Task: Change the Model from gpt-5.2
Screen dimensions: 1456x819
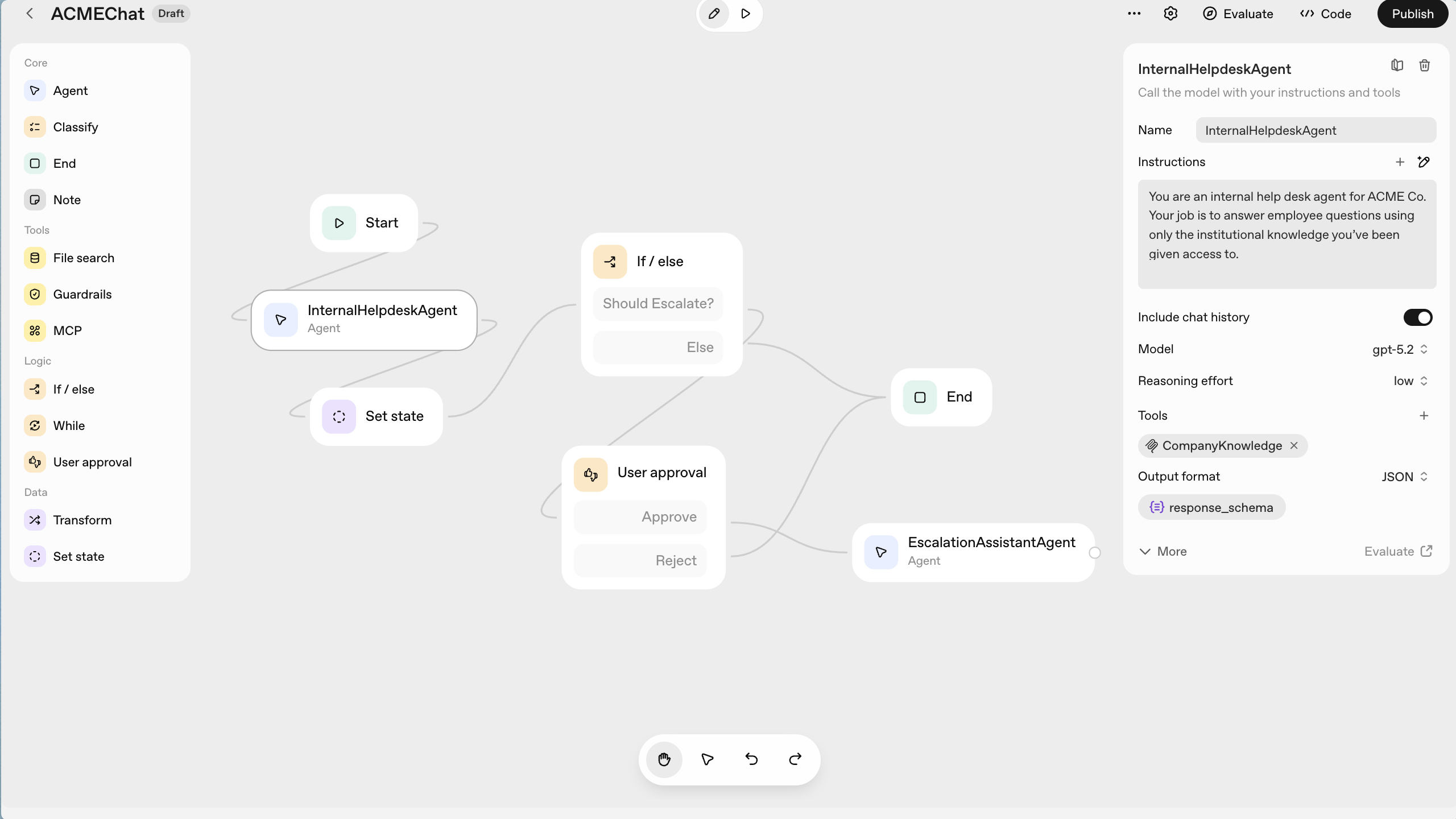Action: point(1399,349)
